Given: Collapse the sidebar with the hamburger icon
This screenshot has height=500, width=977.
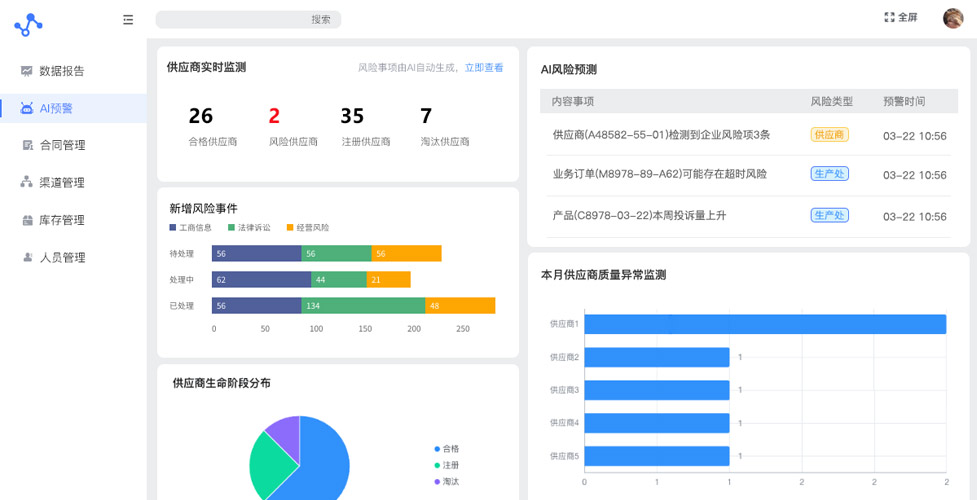Looking at the screenshot, I should [x=128, y=19].
